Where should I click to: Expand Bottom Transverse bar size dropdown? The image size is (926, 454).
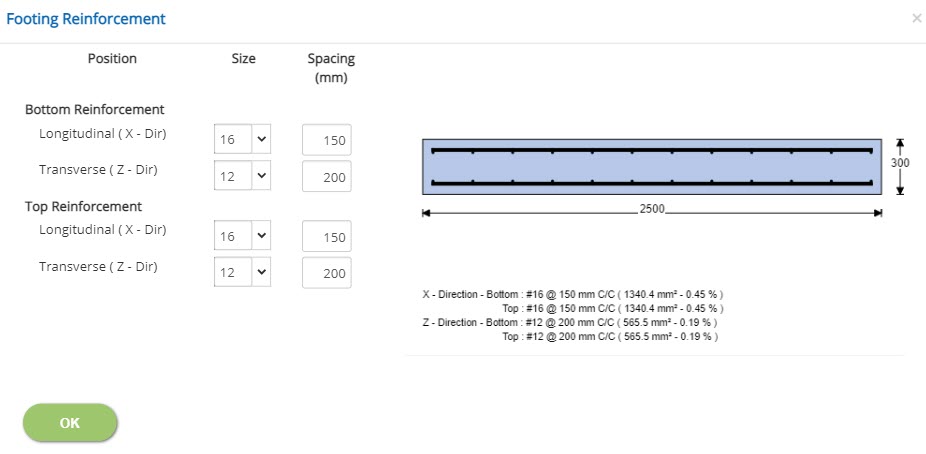(x=242, y=176)
